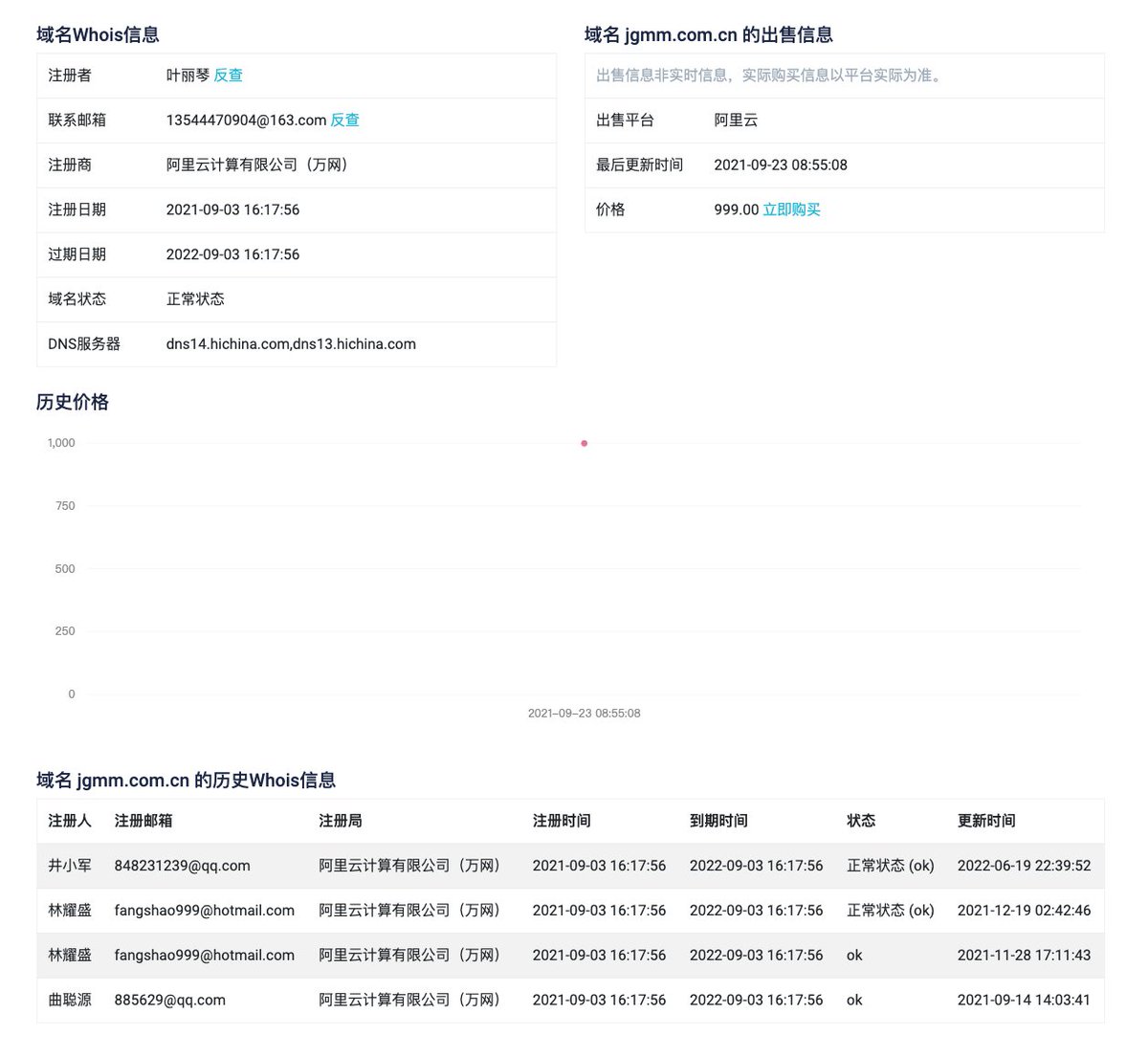Click chart x-axis label 2021-09-23 08:55:08

(x=584, y=714)
